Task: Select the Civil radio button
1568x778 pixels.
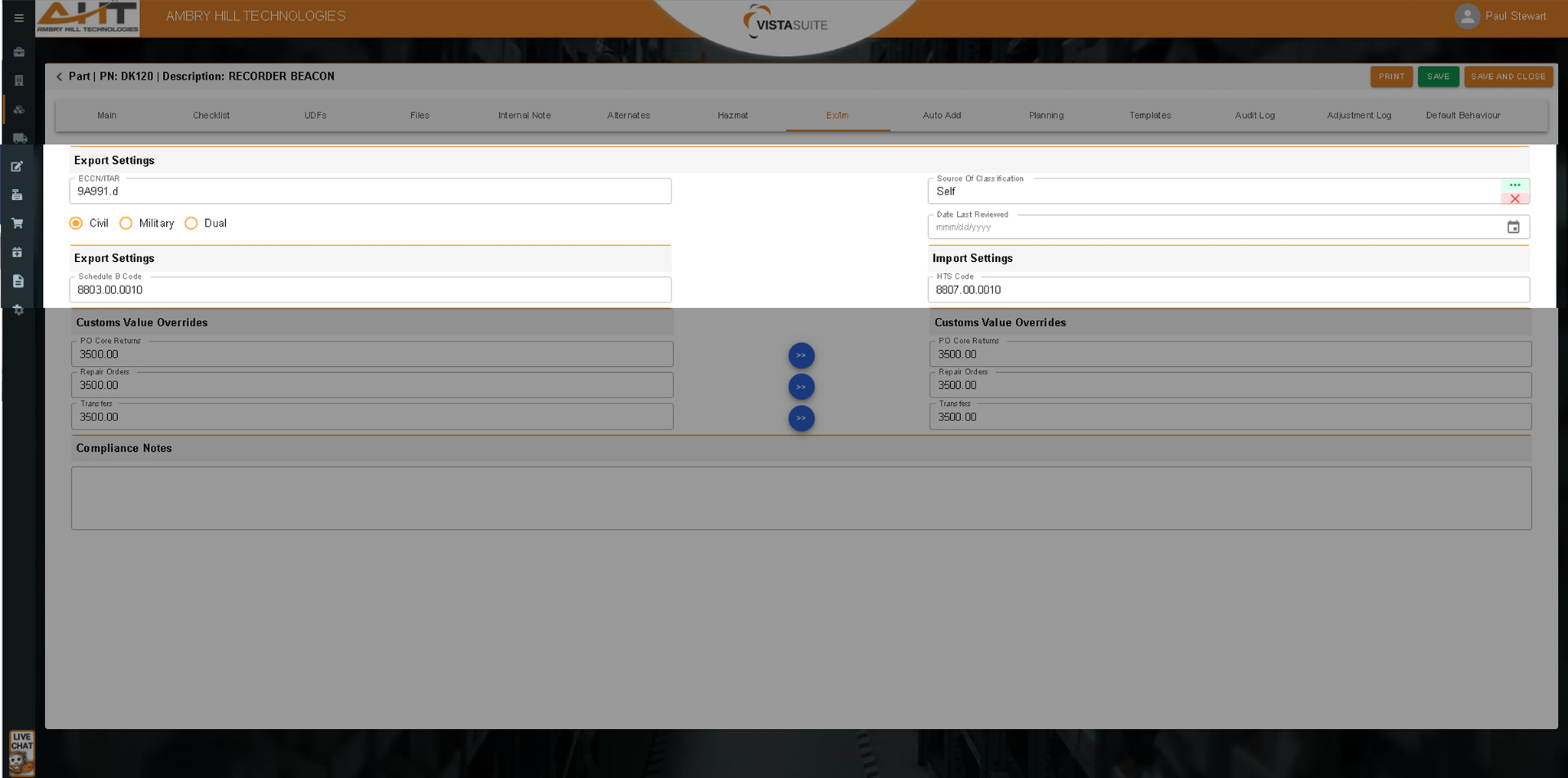Action: [x=76, y=224]
